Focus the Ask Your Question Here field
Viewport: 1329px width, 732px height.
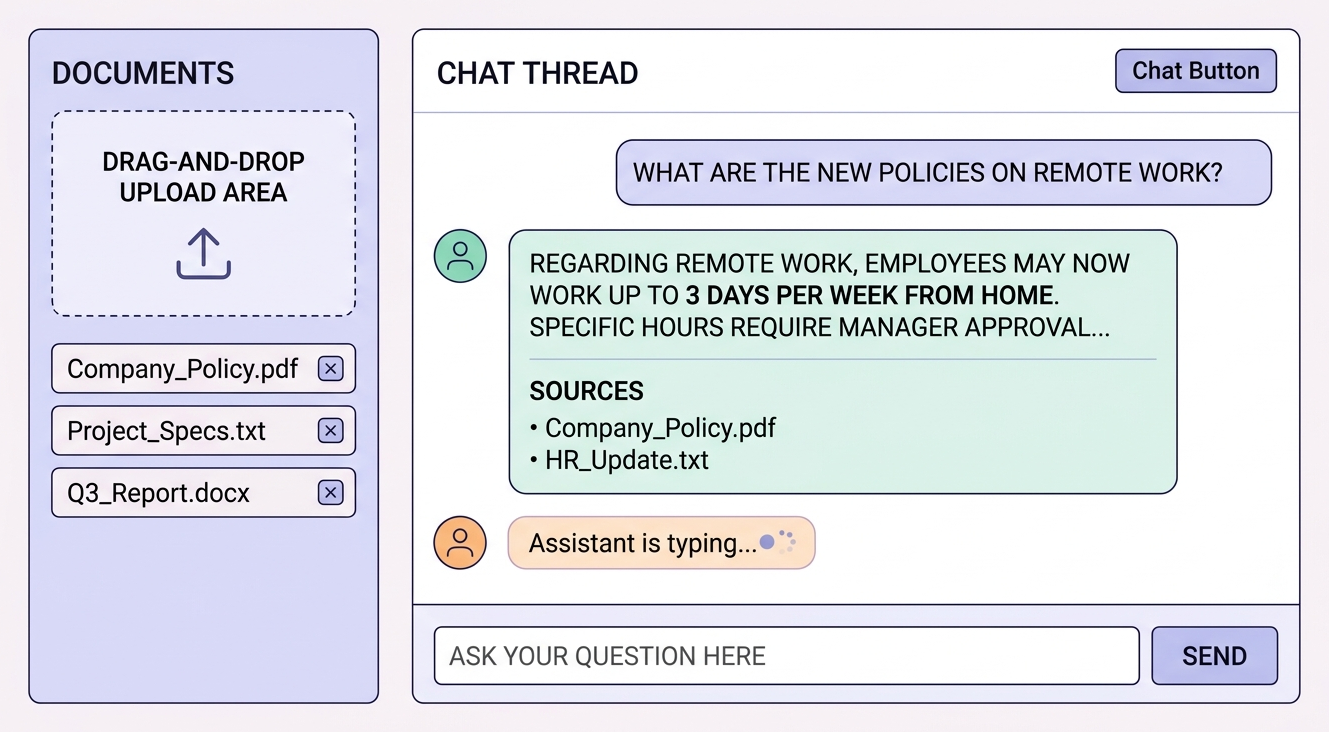click(786, 656)
